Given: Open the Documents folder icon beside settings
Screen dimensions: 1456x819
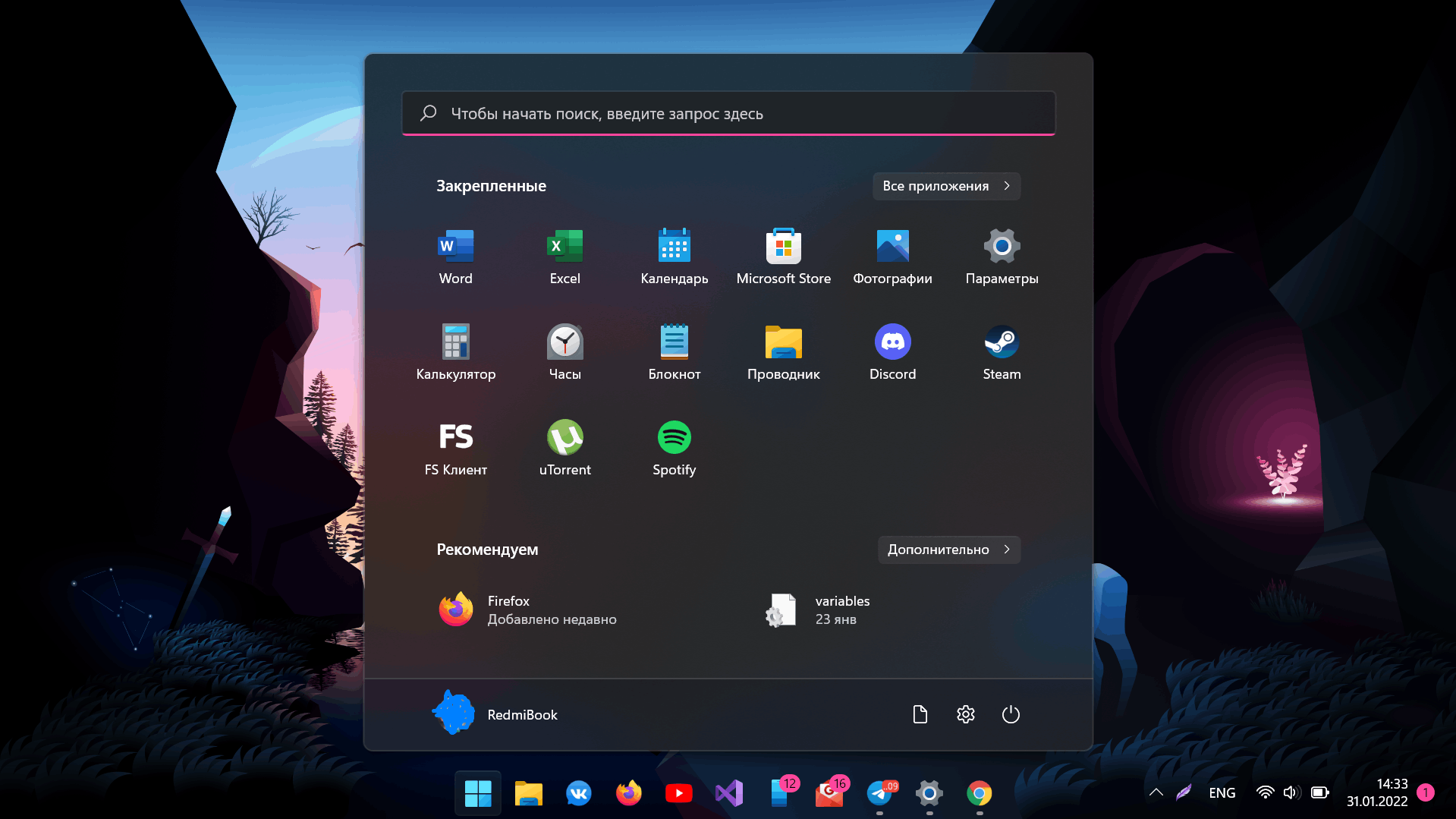Looking at the screenshot, I should tap(920, 714).
